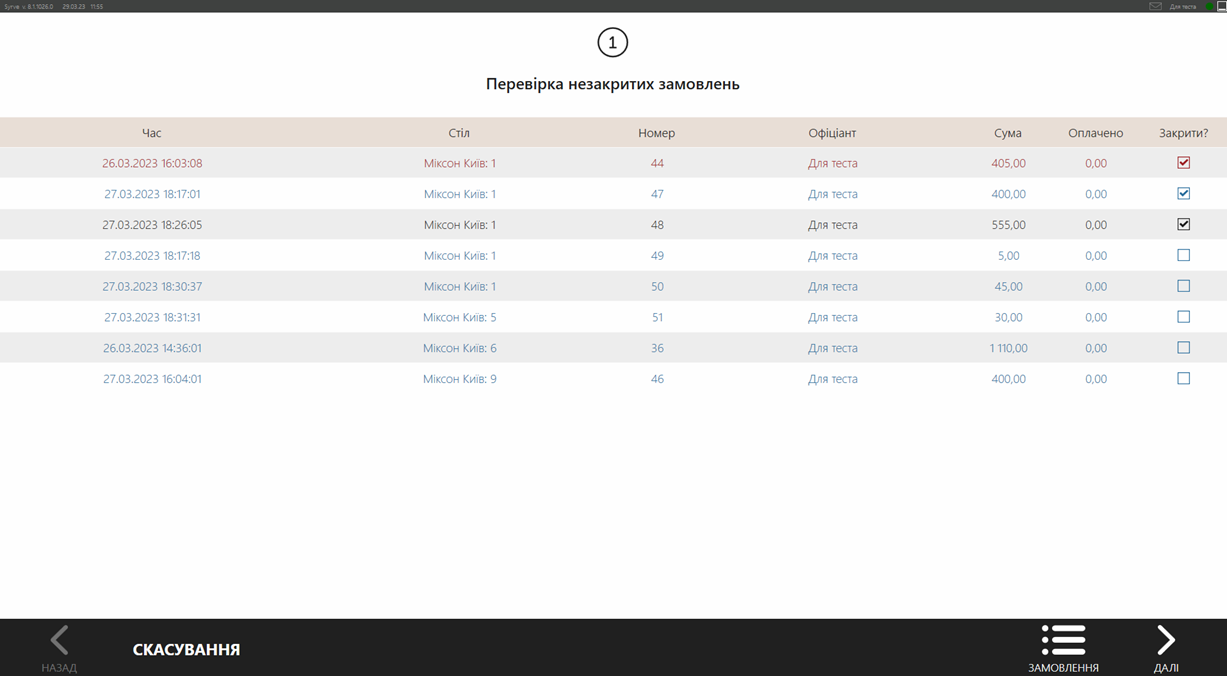This screenshot has width=1227, height=676.
Task: Sort table by the Сума column header
Action: [x=1007, y=133]
